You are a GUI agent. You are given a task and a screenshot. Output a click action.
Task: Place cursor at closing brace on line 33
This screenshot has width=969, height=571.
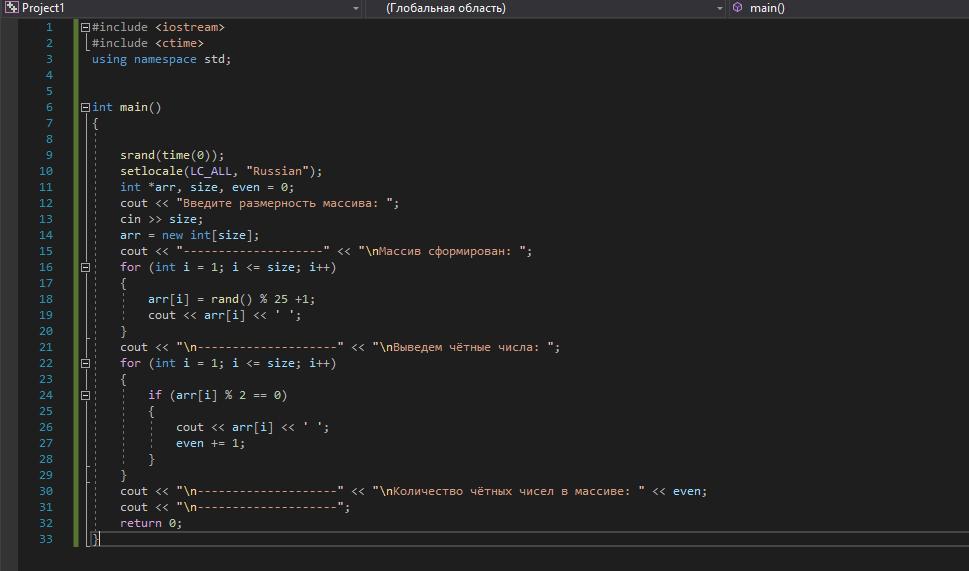point(95,539)
